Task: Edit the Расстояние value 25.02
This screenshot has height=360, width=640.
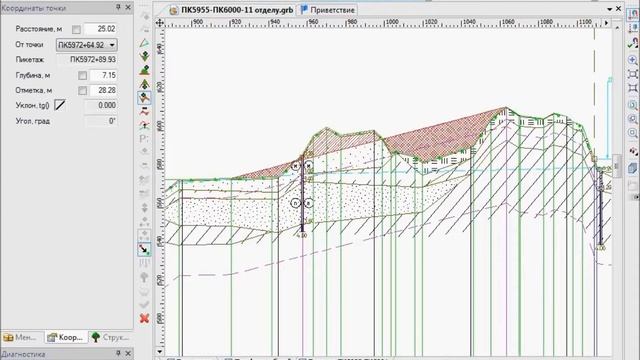Action: click(101, 29)
